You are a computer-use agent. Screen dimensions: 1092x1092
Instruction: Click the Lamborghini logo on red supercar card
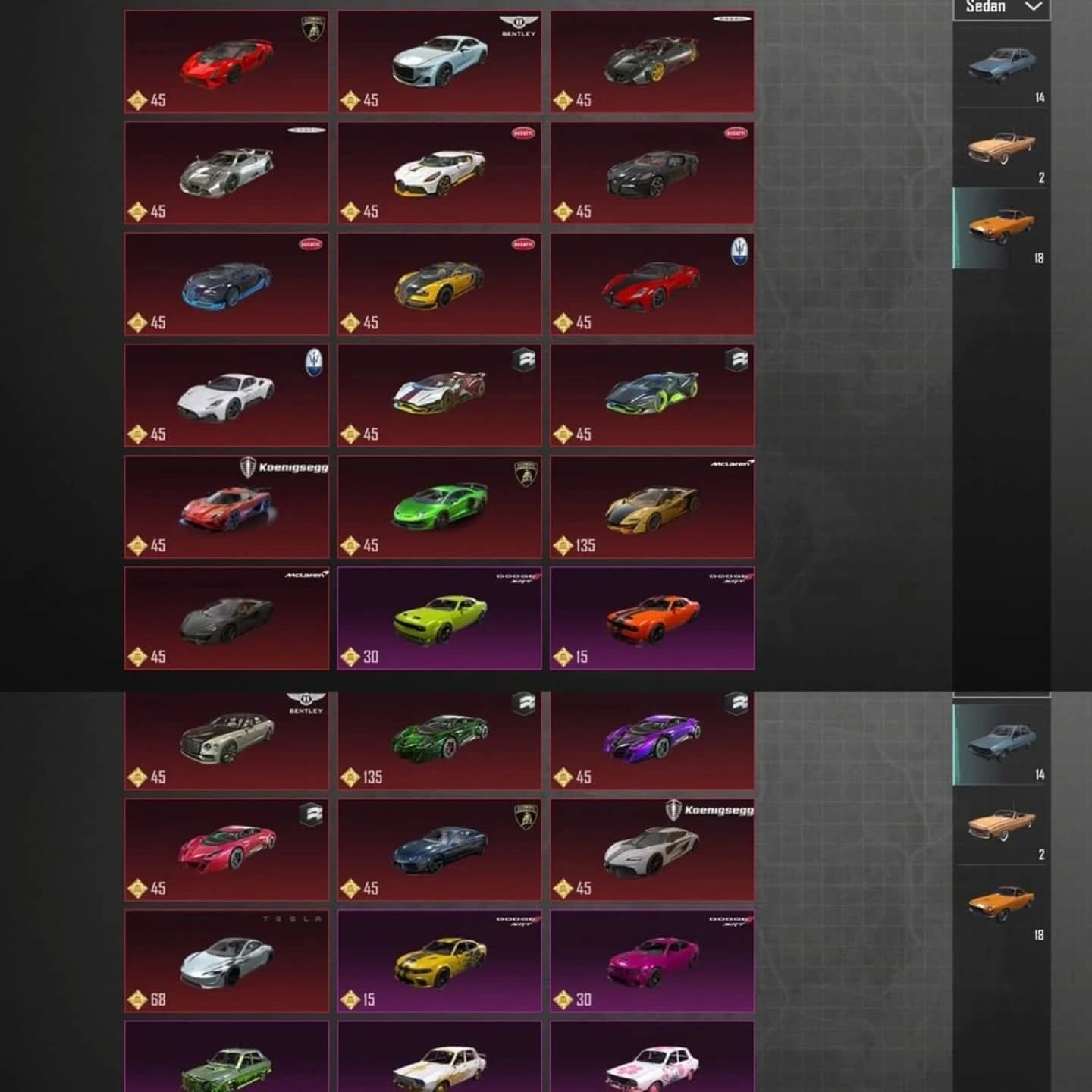coord(312,29)
